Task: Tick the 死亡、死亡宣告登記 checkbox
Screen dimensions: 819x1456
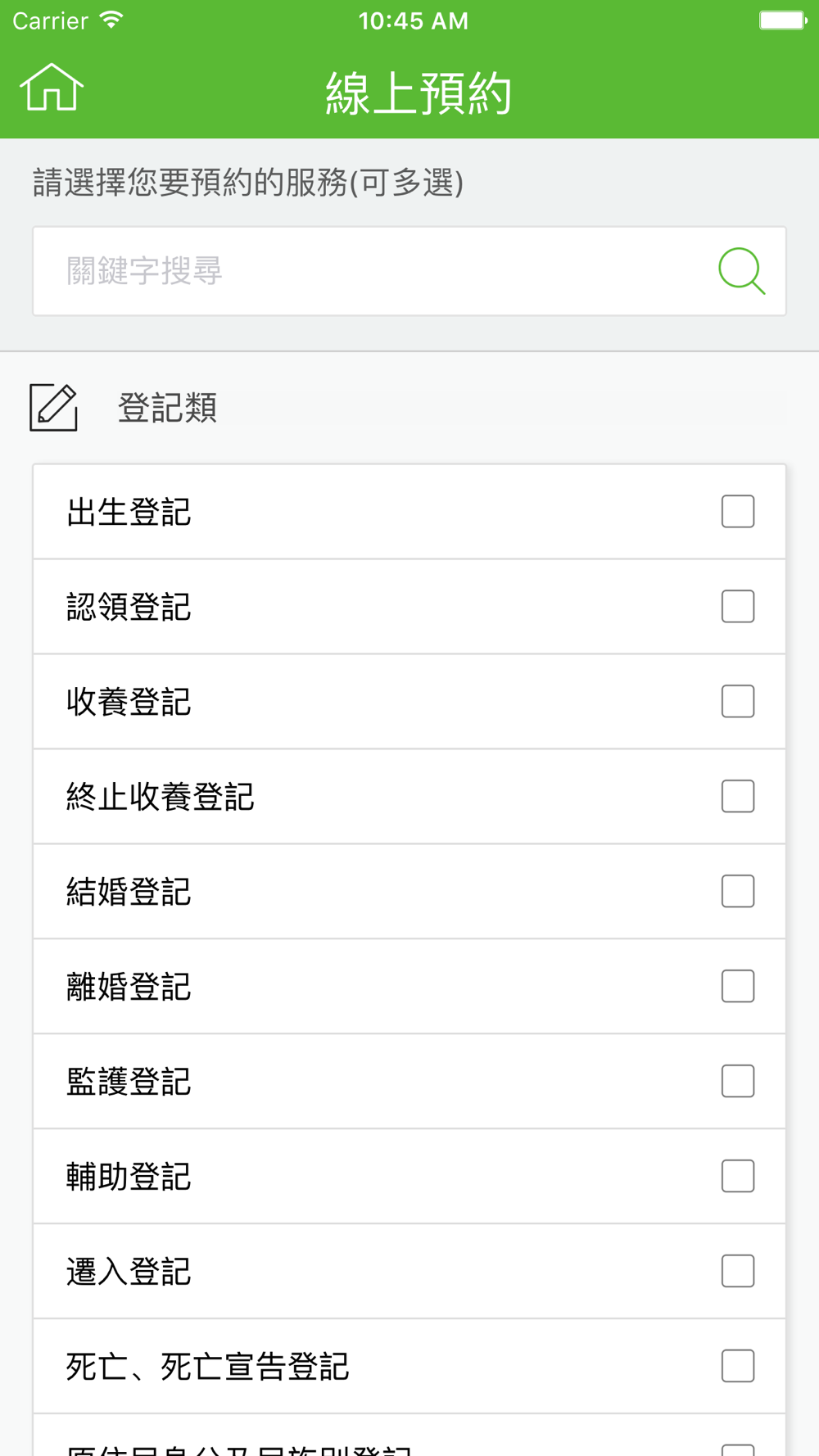Action: click(x=738, y=1367)
